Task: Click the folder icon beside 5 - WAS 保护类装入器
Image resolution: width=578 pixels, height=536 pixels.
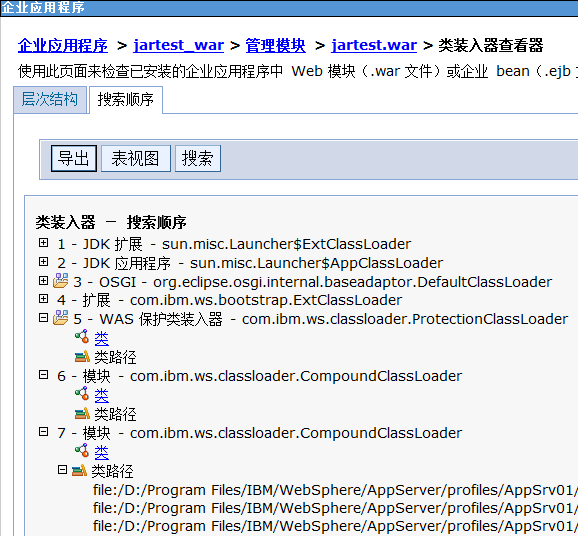Action: pos(60,317)
